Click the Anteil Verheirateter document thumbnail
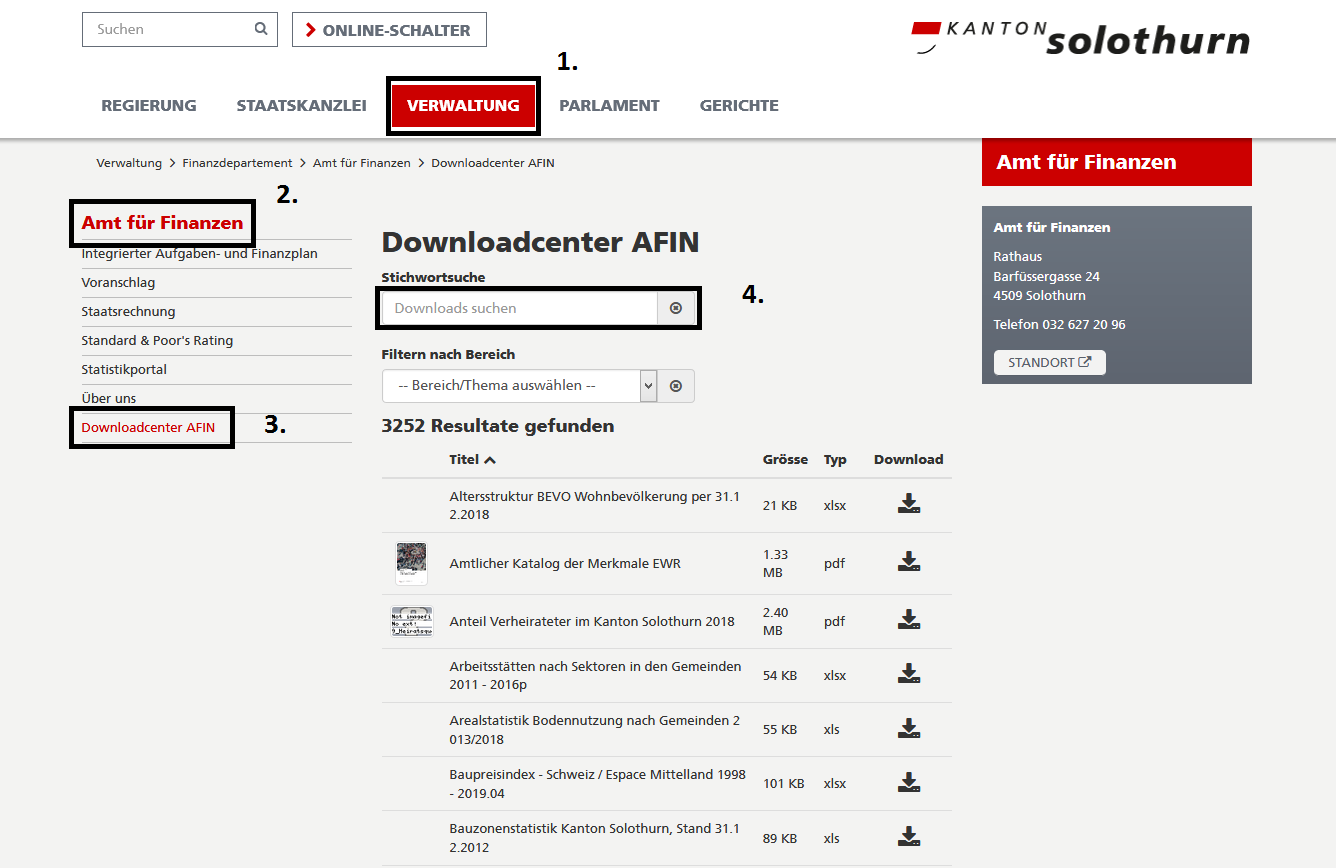This screenshot has width=1336, height=868. 411,620
